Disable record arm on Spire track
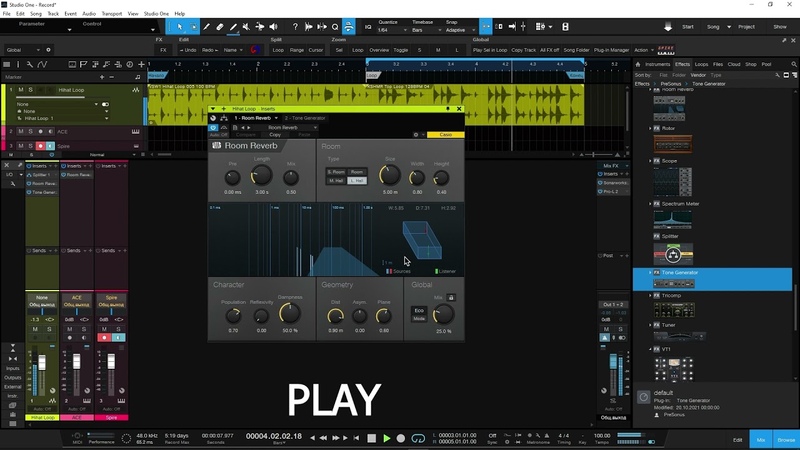 coord(40,146)
